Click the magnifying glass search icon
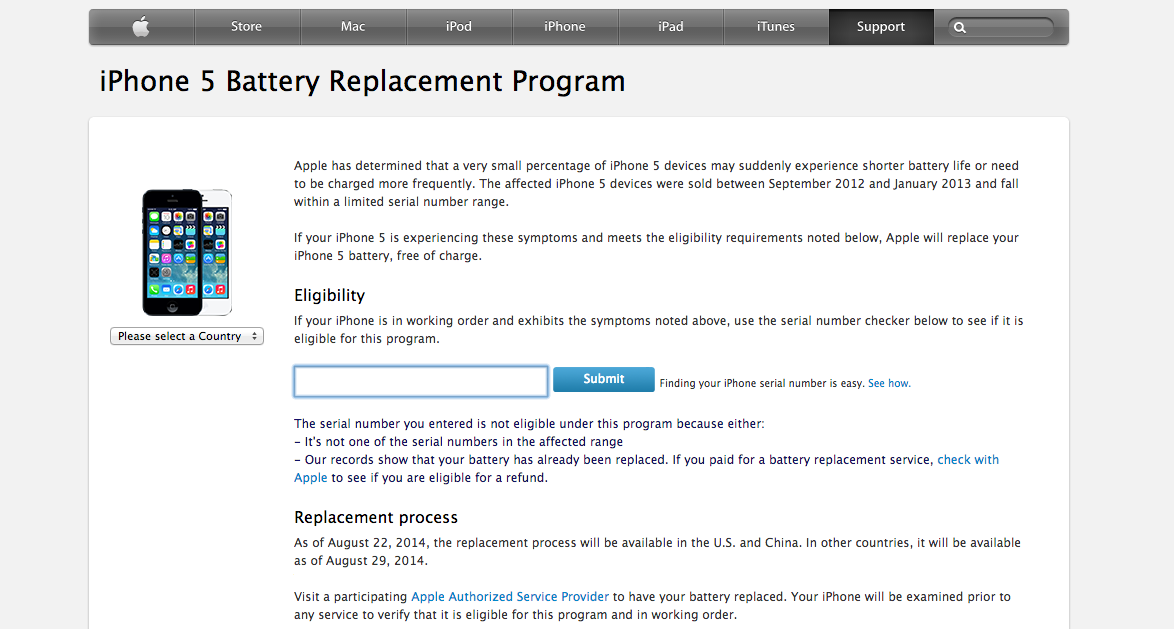 [960, 28]
